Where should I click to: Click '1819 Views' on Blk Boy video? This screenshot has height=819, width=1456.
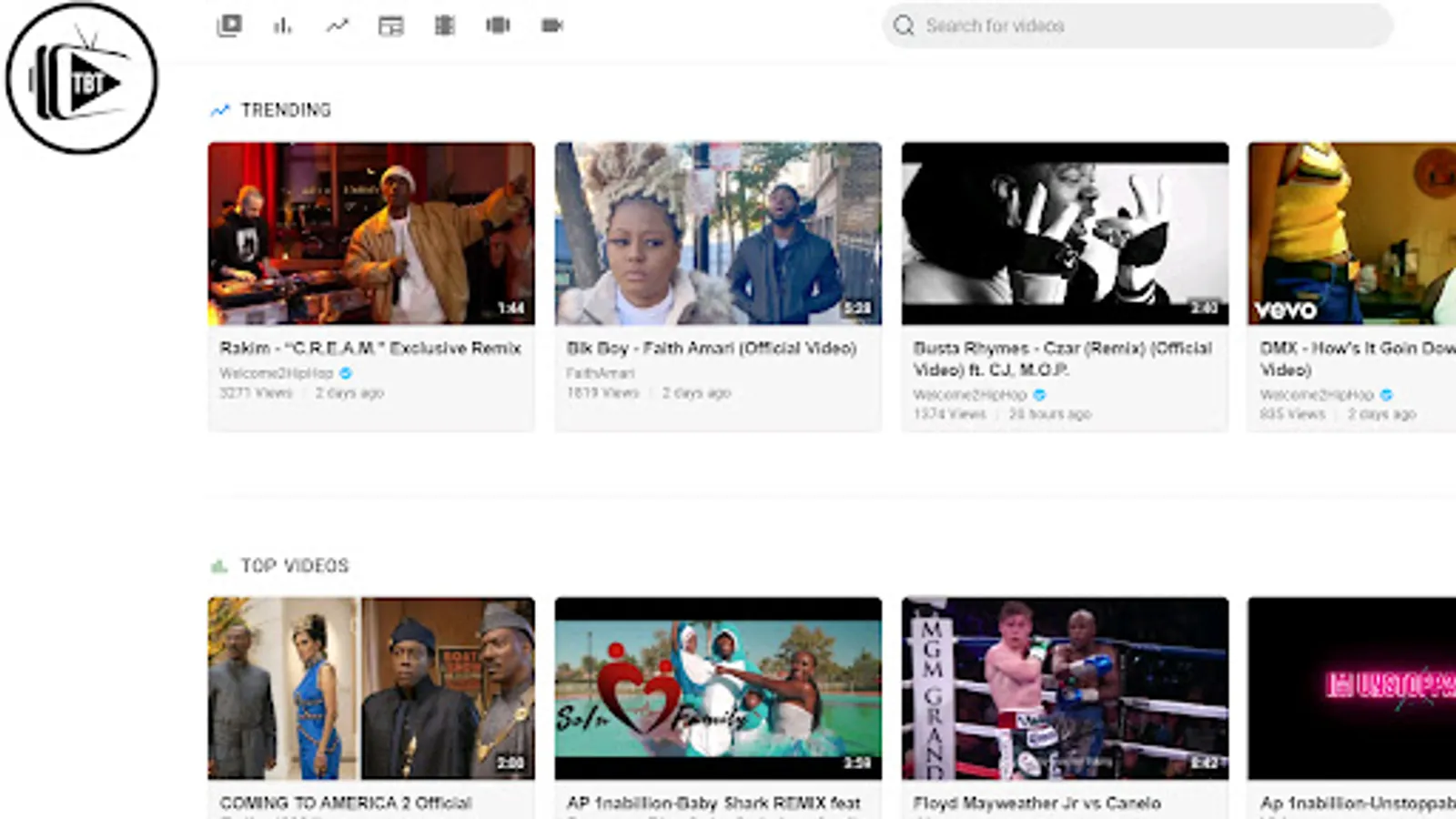pos(602,393)
